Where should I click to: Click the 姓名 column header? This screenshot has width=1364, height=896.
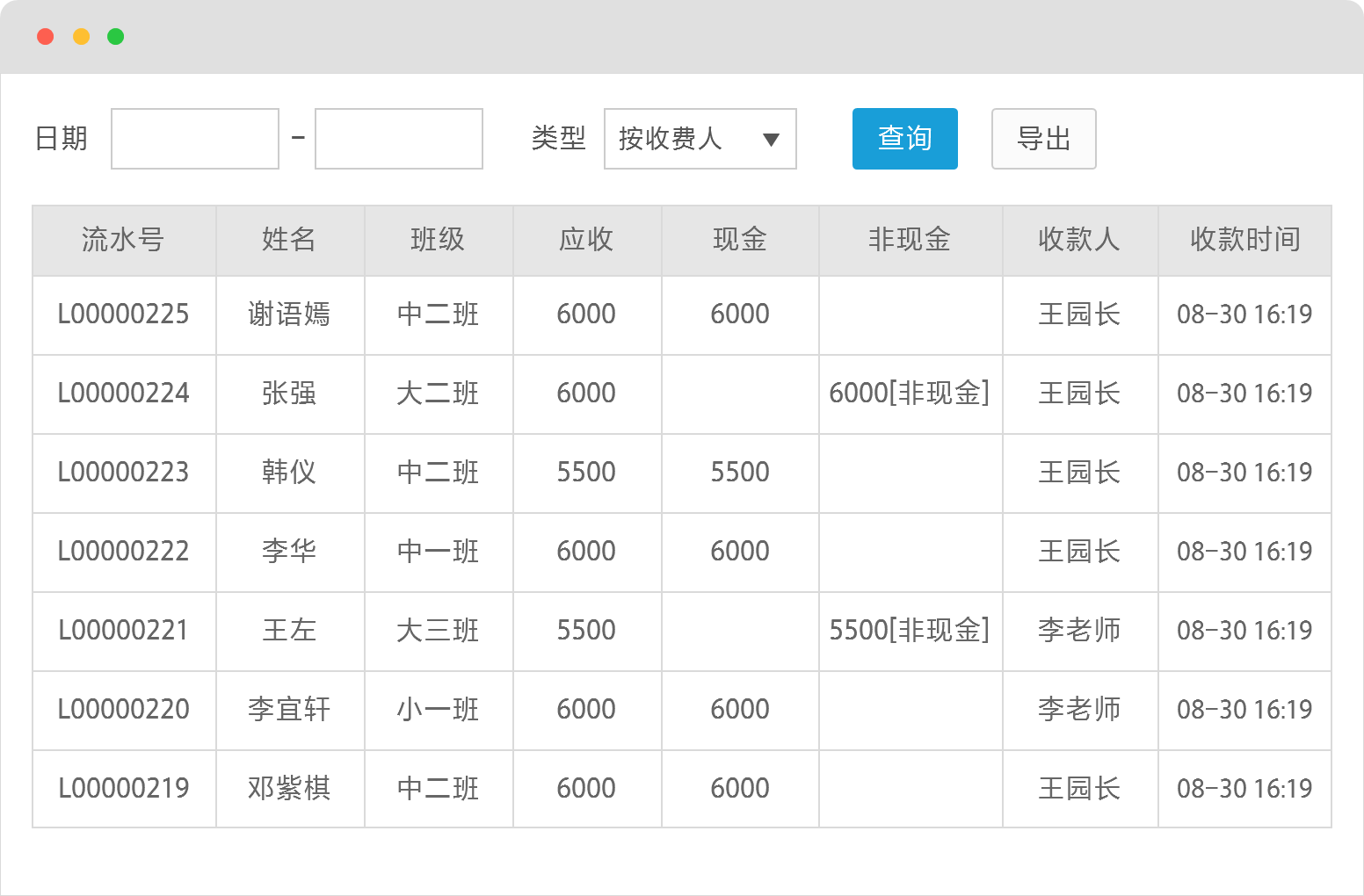pyautogui.click(x=289, y=240)
